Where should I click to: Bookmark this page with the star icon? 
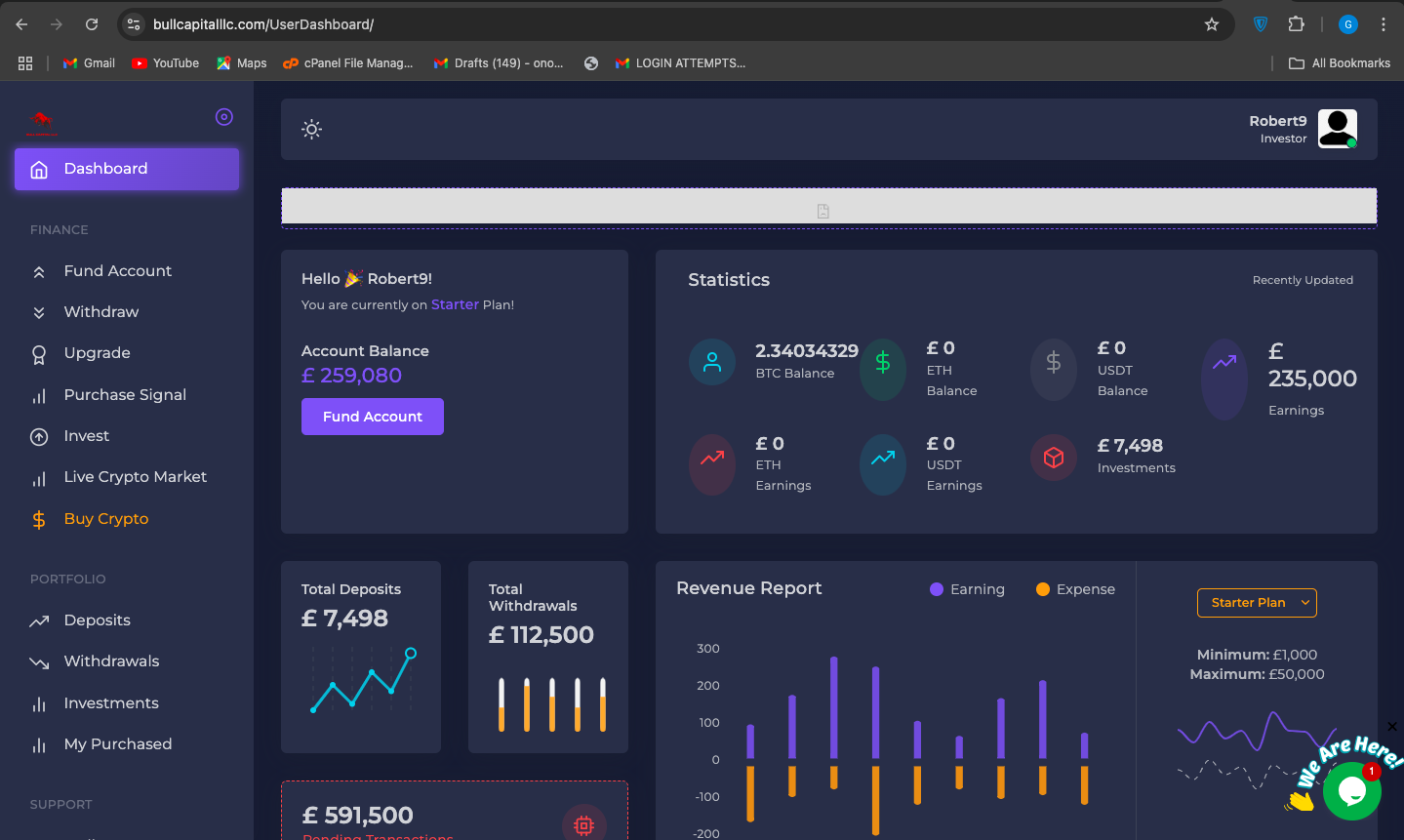click(1212, 24)
